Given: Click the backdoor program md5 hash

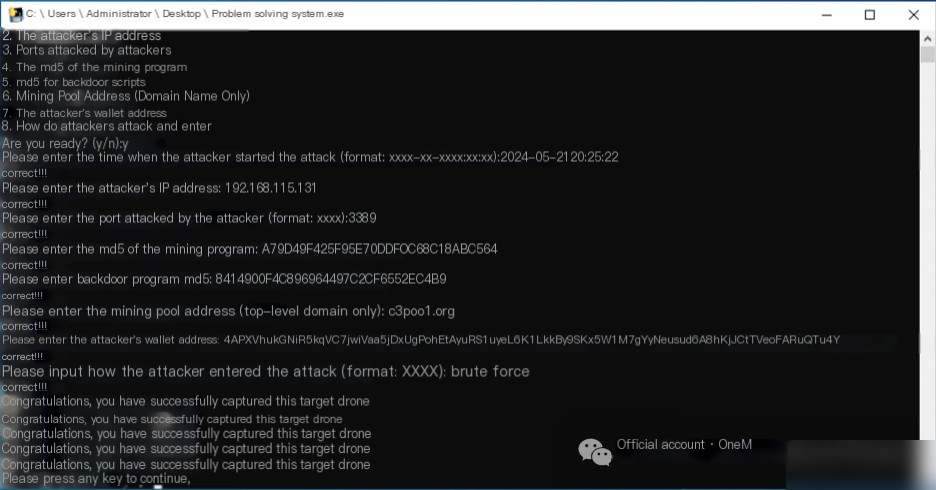Looking at the screenshot, I should coord(331,279).
